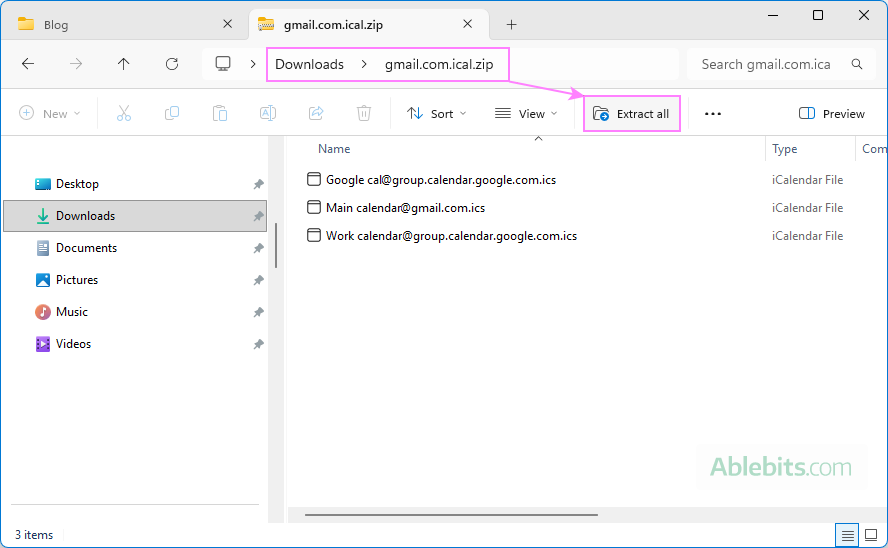Expand chevron after the PC icon
Screen dimensions: 888x548
(x=253, y=65)
